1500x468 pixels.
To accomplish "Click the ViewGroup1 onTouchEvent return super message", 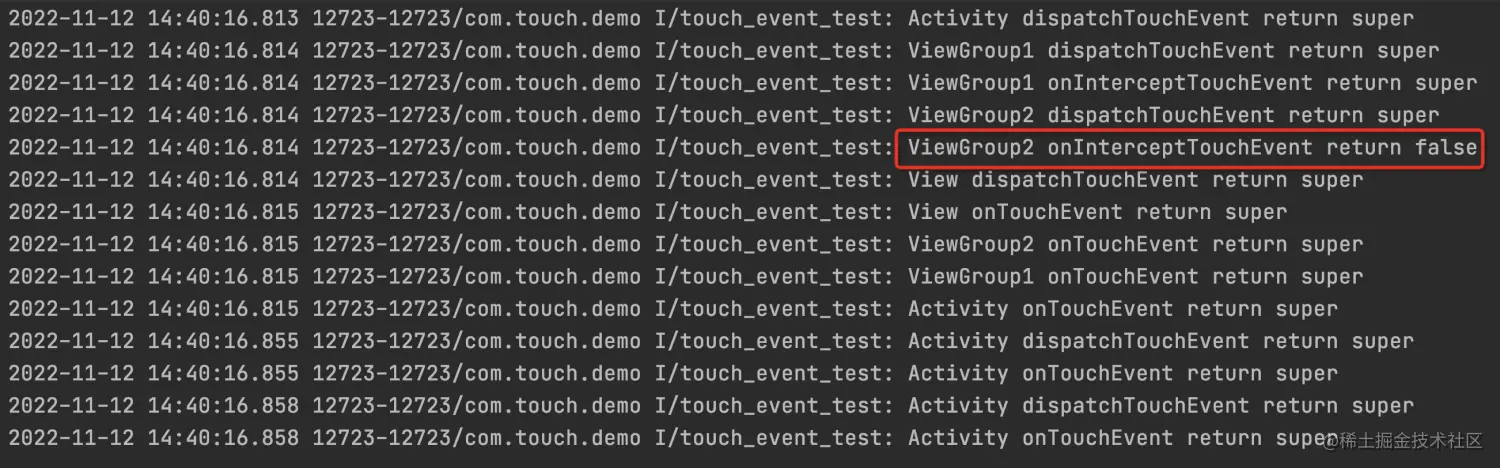I will point(1135,276).
